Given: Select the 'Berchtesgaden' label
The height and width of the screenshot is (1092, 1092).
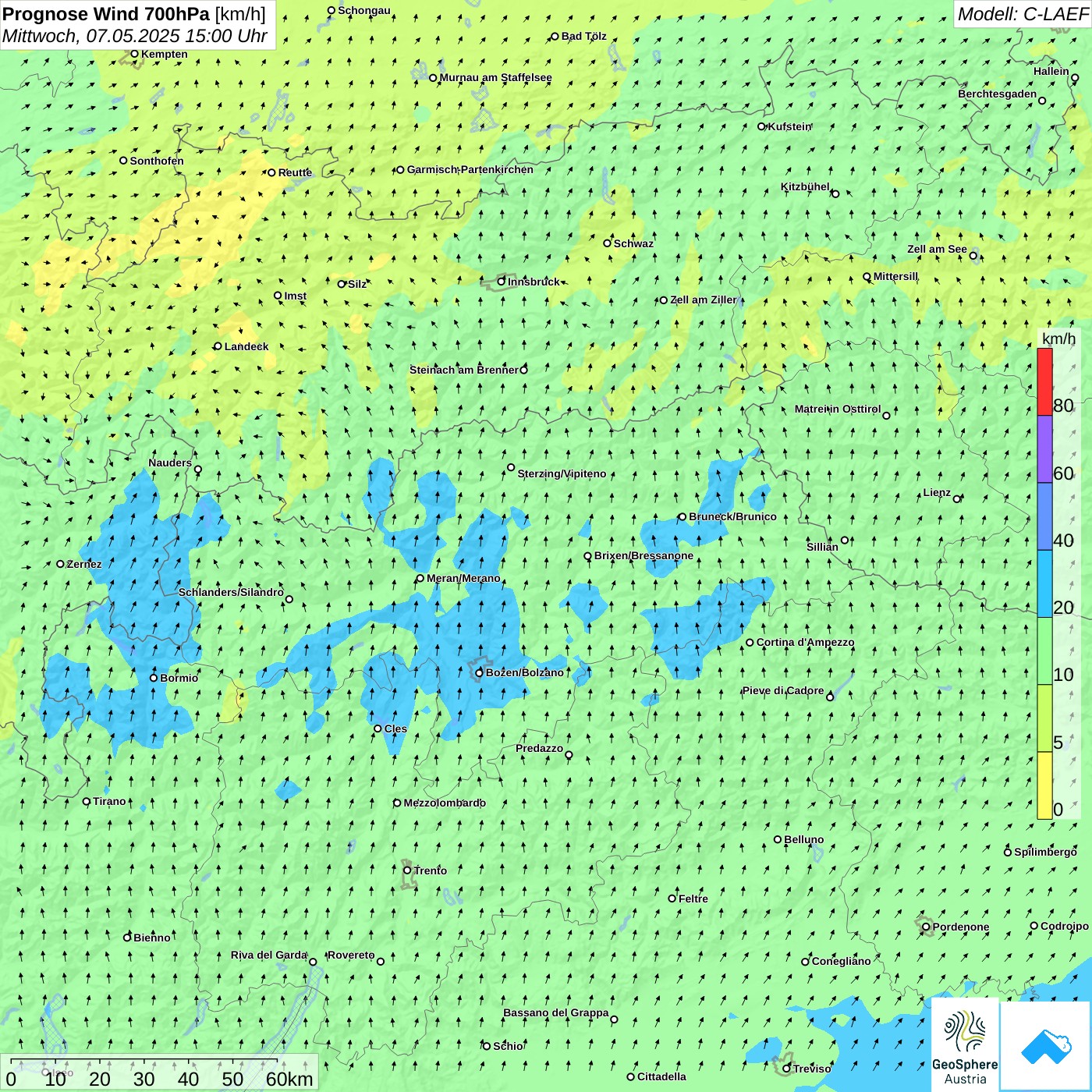Looking at the screenshot, I should pos(998,94).
